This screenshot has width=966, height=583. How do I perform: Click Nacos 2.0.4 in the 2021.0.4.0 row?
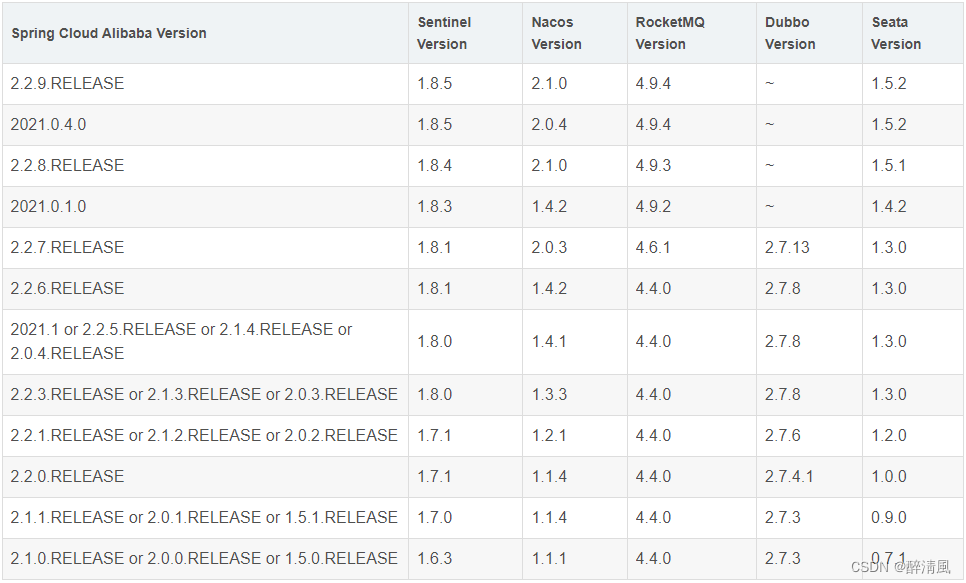point(549,124)
